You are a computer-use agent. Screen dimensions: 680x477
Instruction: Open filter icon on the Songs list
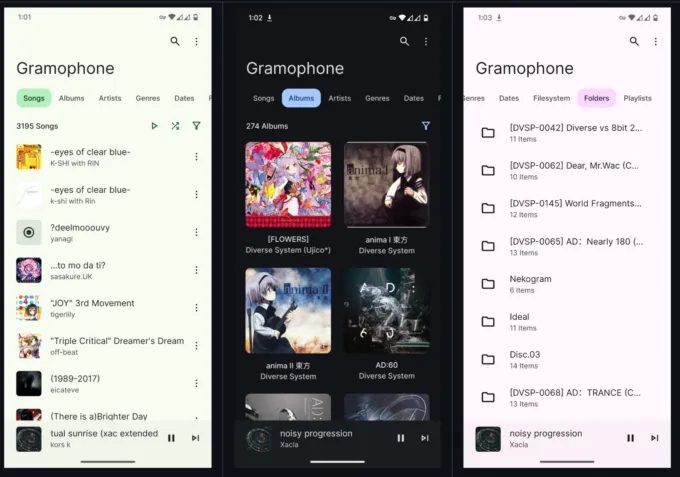click(196, 126)
